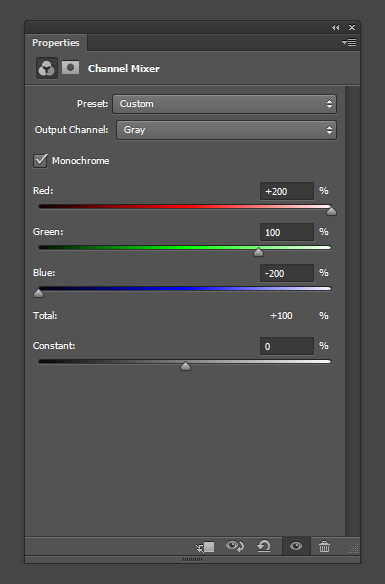Screen dimensions: 385x584
Task: Click the Constant percentage input field
Action: [287, 346]
